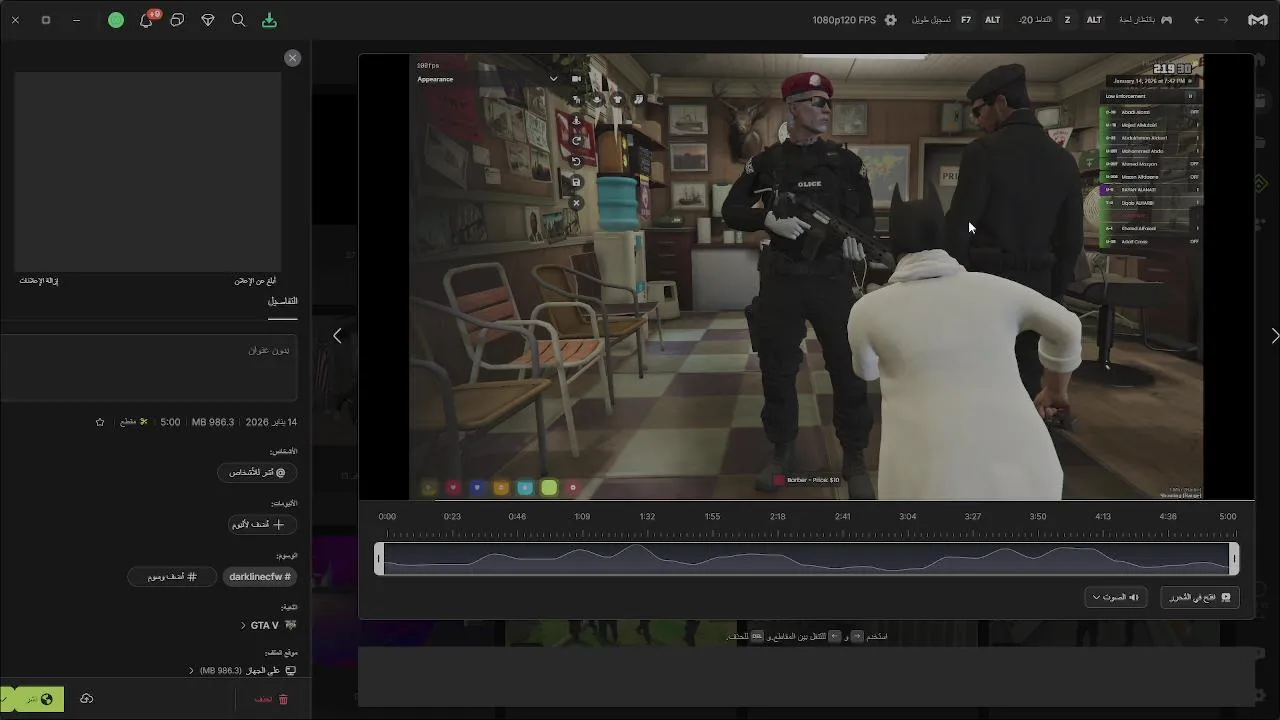Open the details tab in sidebar
The image size is (1280, 720).
pos(282,301)
